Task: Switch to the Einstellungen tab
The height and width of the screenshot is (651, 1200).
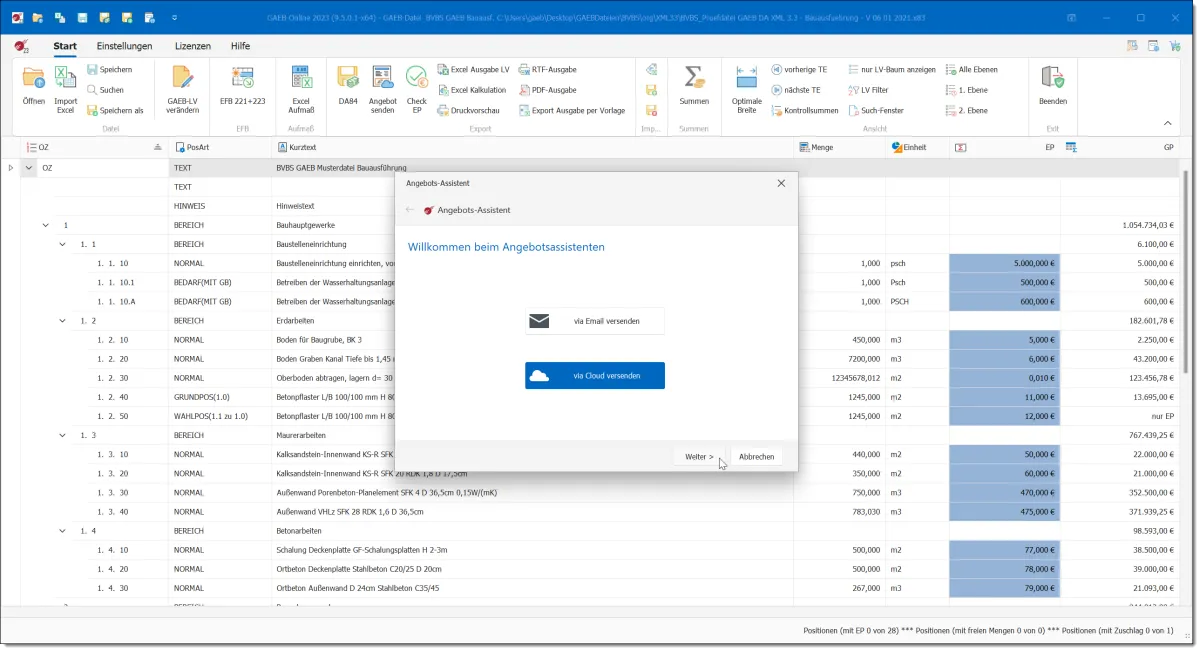Action: [x=124, y=46]
